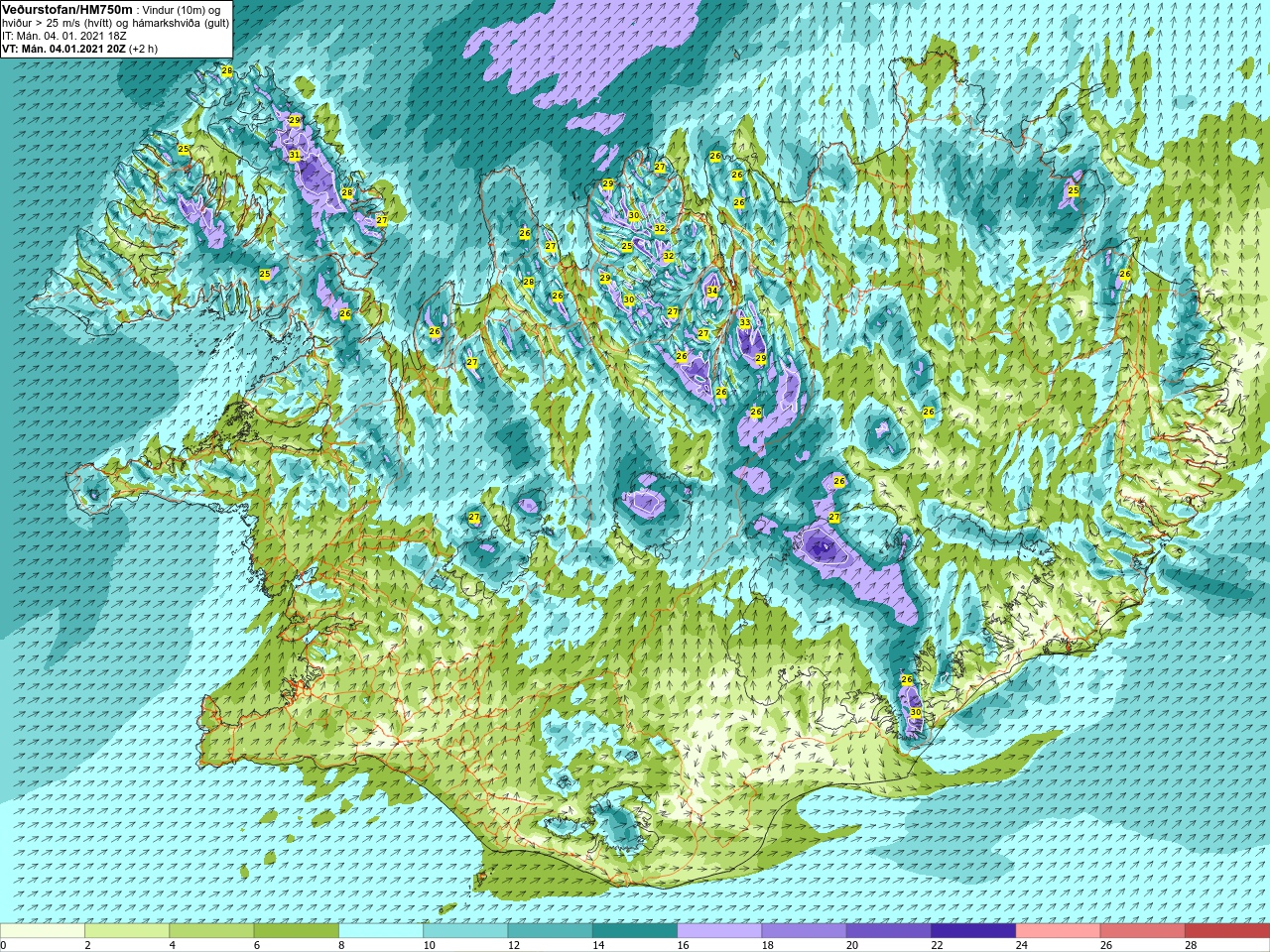
Task: Click the 20–22 m/s violet legend swatch
Action: click(x=889, y=931)
